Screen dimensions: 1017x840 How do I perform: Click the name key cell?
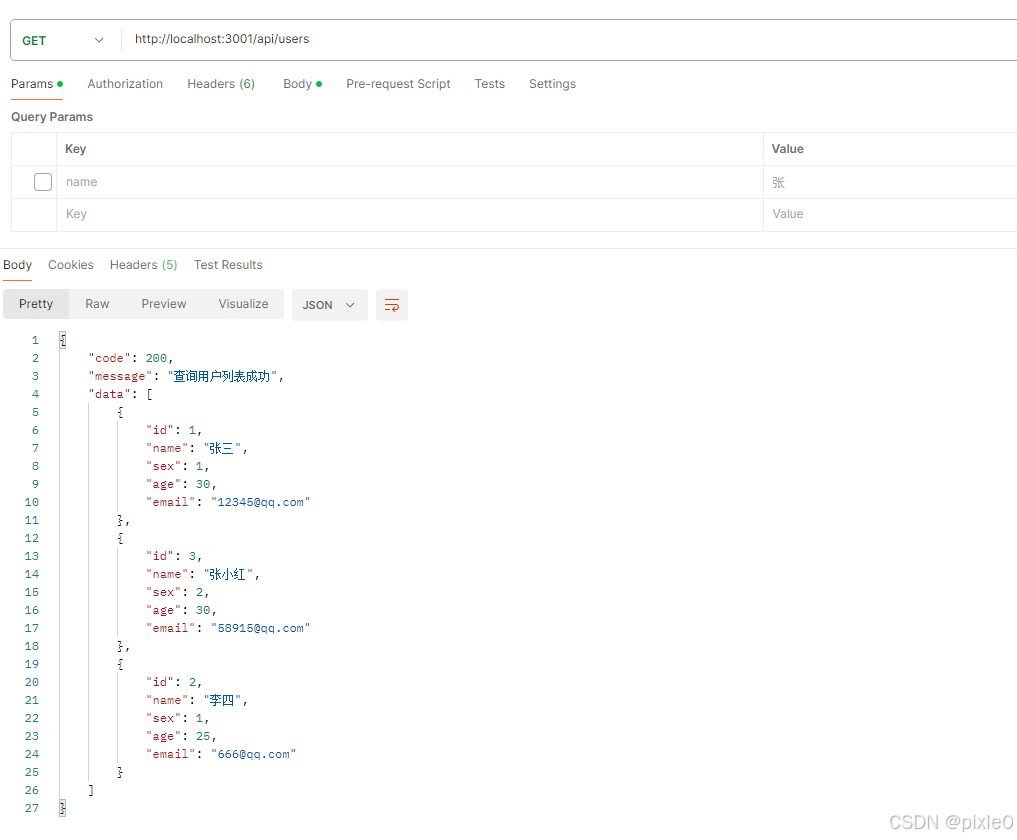[x=409, y=182]
